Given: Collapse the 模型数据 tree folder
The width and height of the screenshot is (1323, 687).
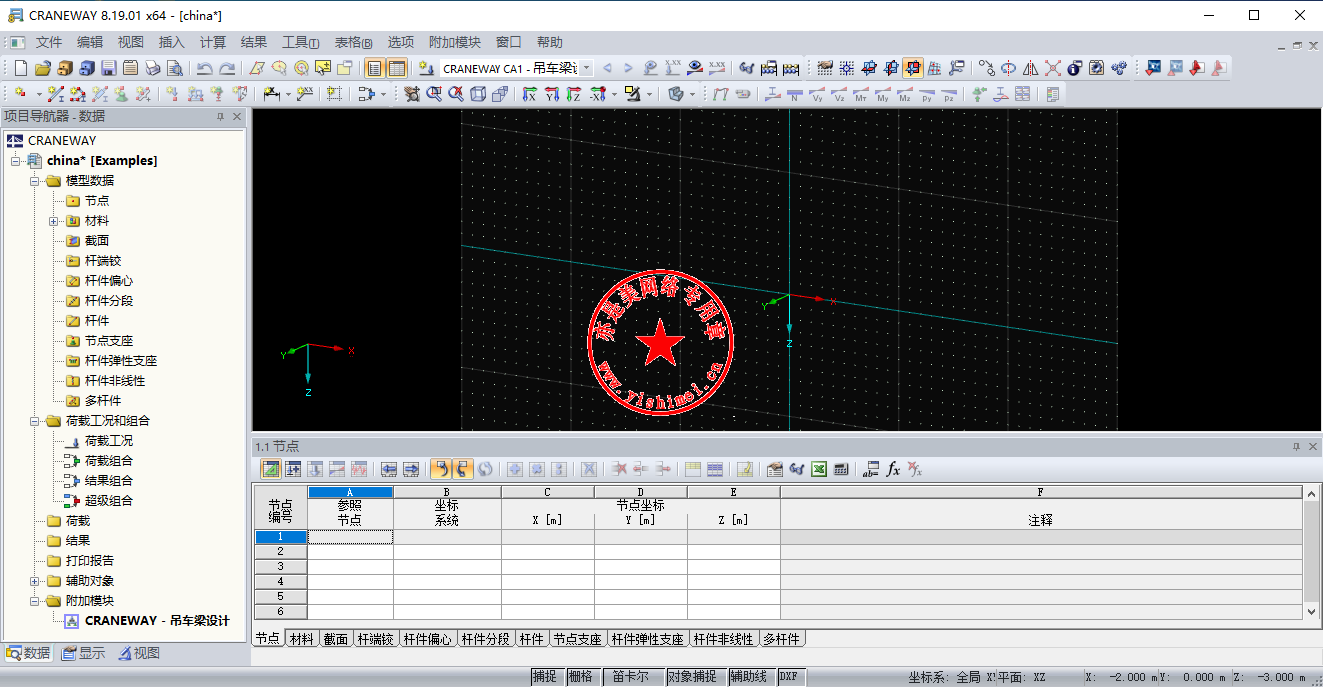Looking at the screenshot, I should point(35,181).
